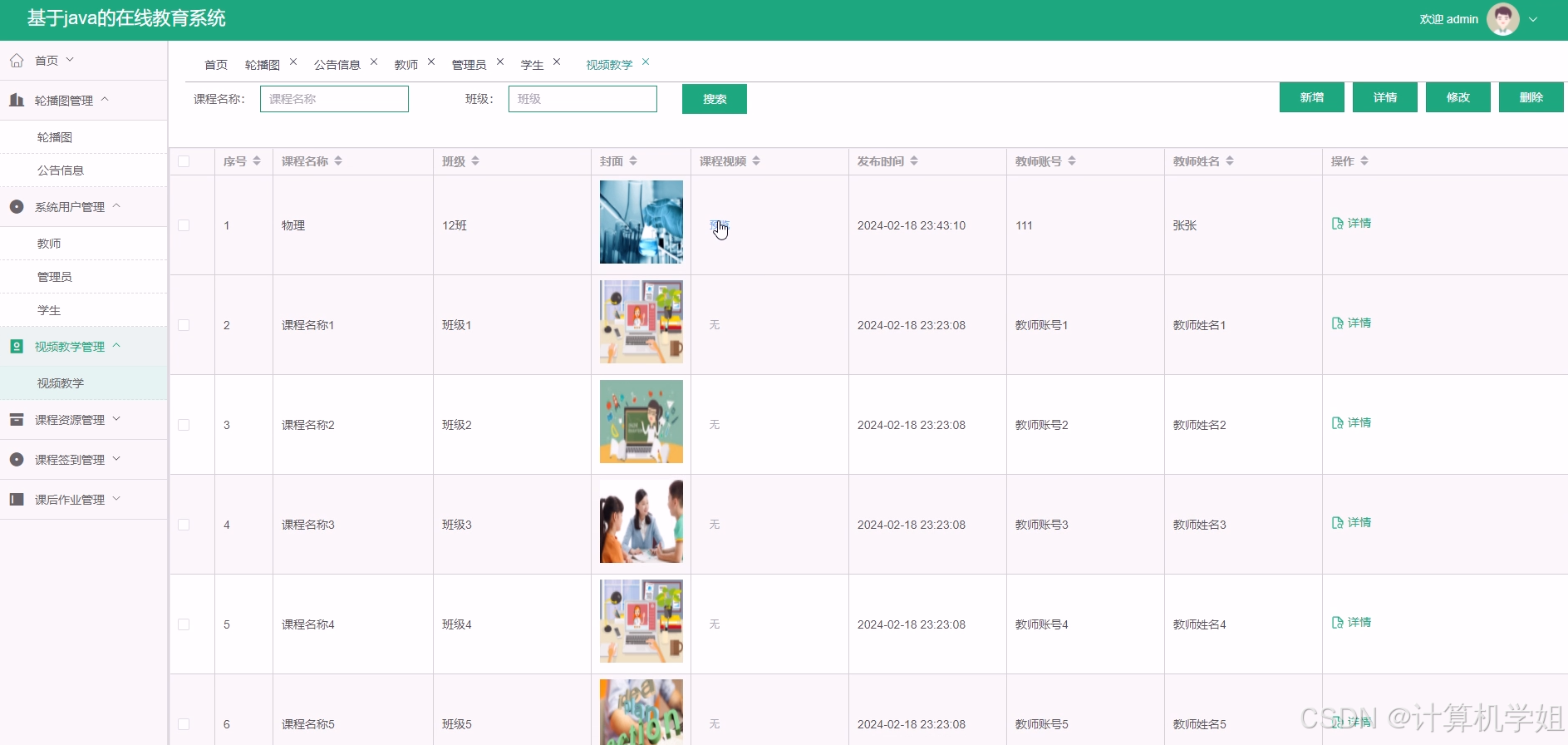The height and width of the screenshot is (745, 1568).
Task: Check the row for 课程名称3
Action: click(184, 525)
